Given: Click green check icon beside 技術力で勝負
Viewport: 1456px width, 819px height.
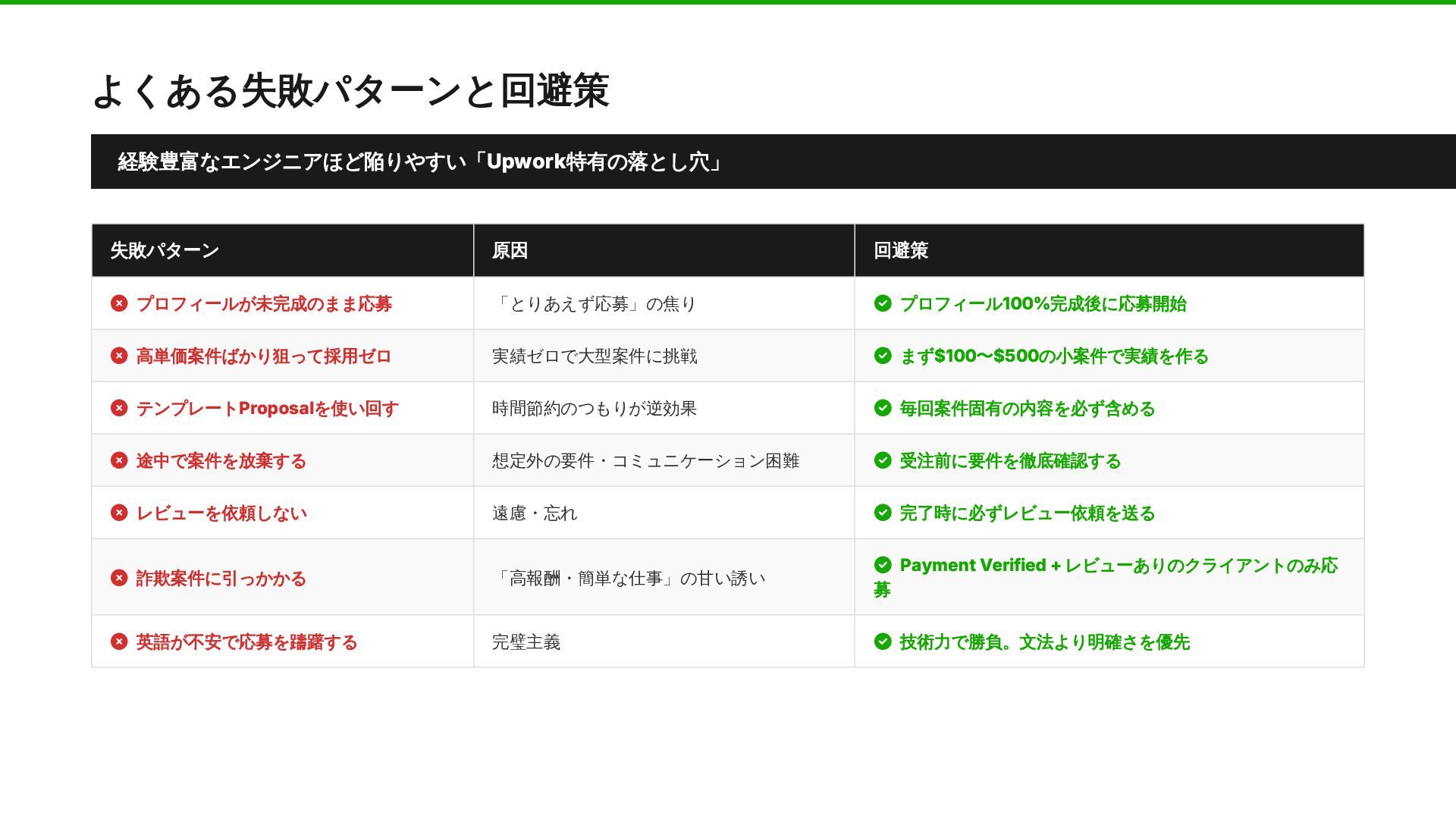Looking at the screenshot, I should 883,642.
